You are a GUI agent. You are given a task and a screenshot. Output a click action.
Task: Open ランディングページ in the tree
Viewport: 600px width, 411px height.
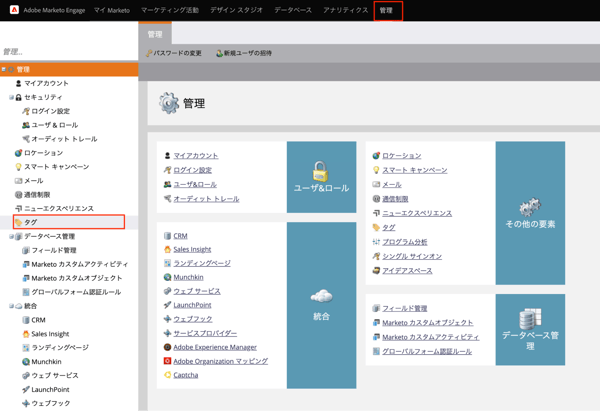(x=60, y=347)
